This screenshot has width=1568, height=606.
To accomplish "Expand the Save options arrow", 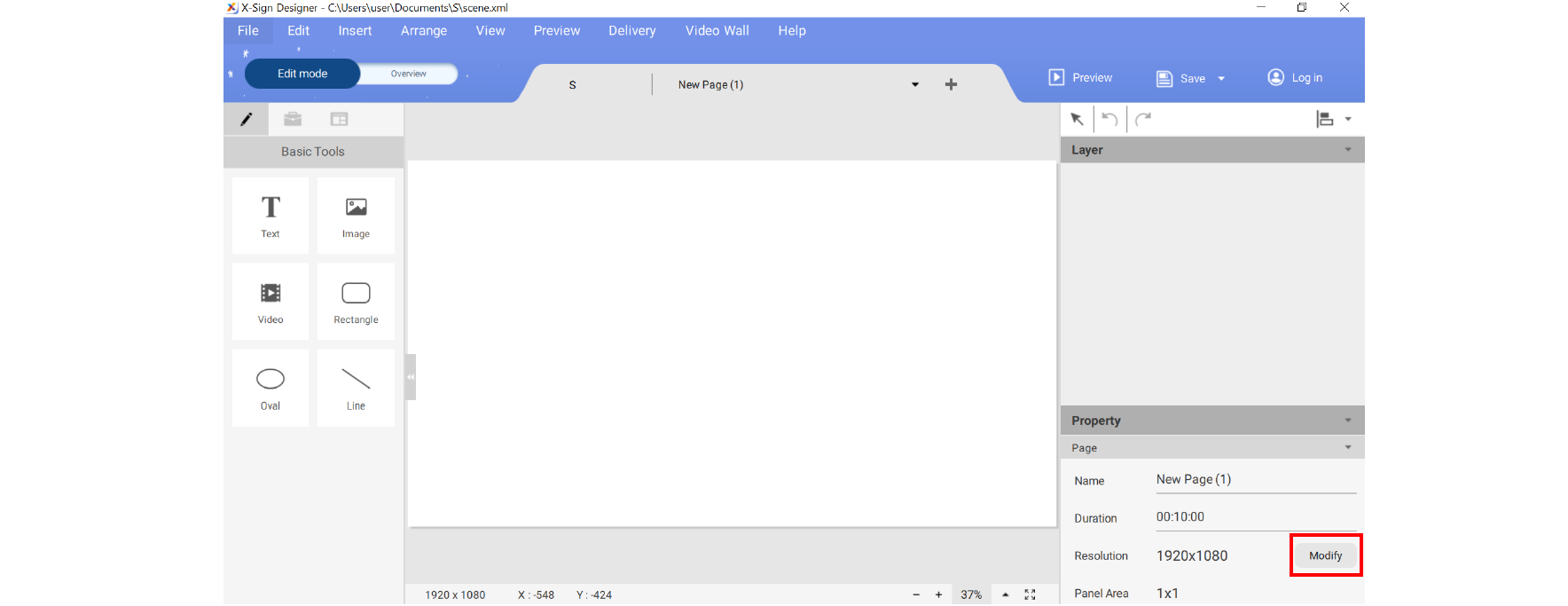I will (x=1221, y=79).
